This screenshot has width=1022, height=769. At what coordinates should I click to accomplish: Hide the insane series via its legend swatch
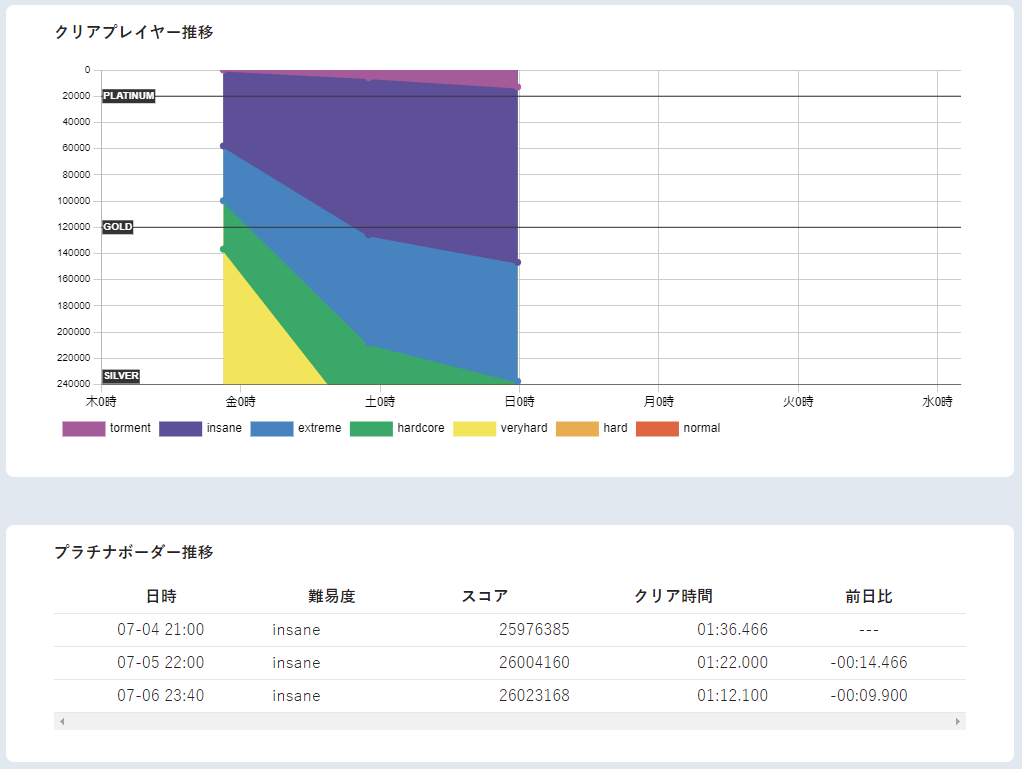point(180,429)
